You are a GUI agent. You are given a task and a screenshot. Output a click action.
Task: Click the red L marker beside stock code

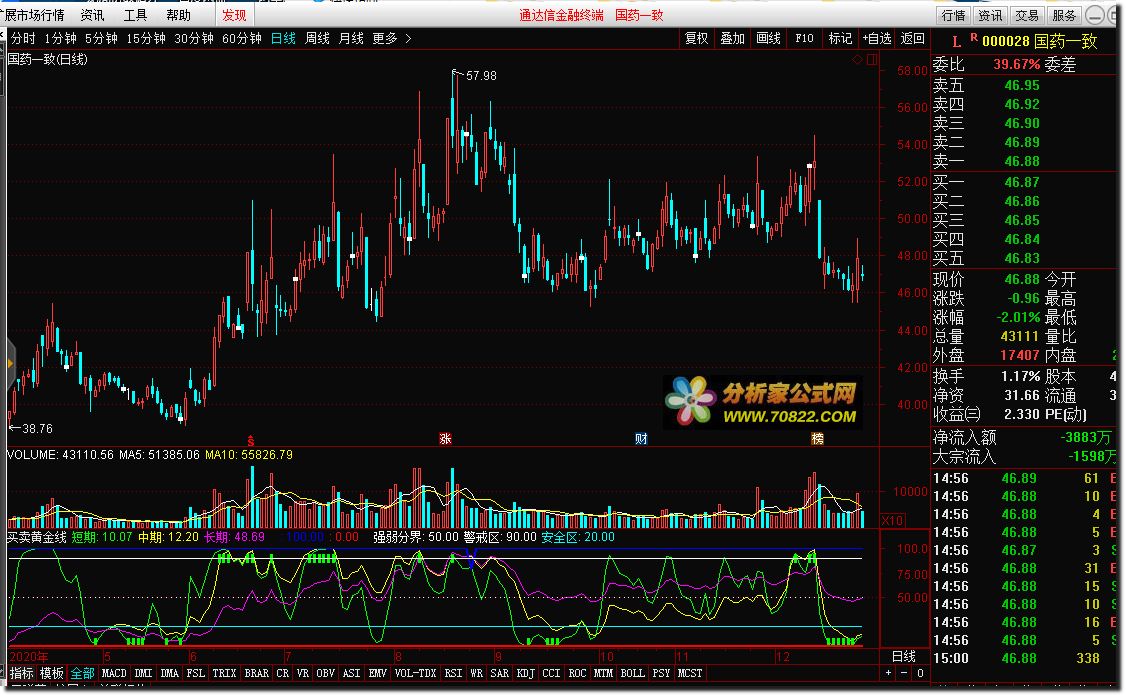(957, 42)
